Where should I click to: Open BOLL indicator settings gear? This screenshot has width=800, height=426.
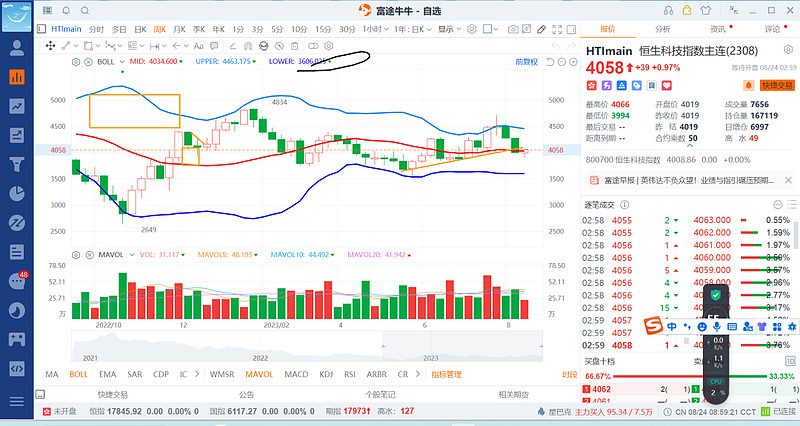76,62
